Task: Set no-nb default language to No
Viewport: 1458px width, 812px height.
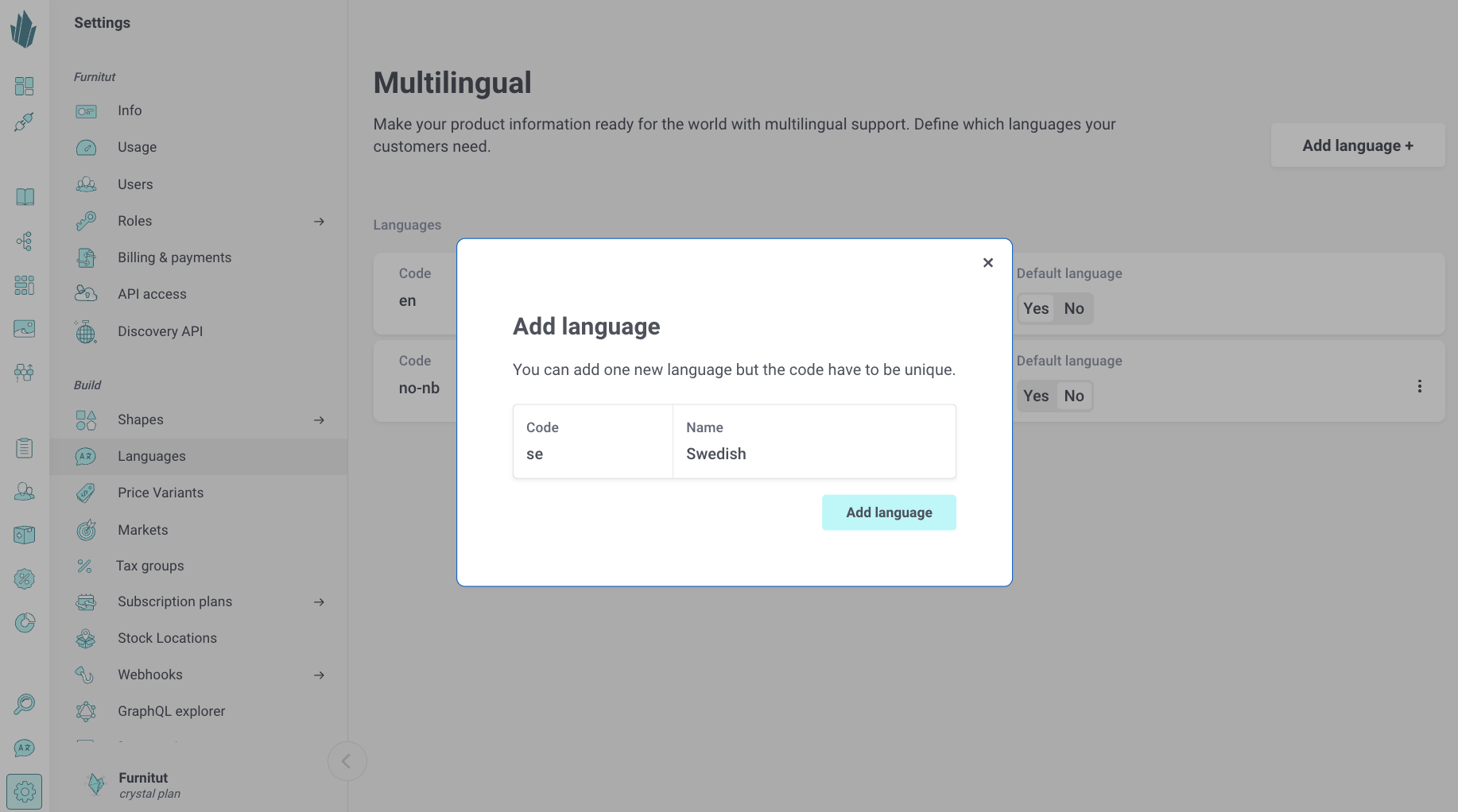Action: pos(1073,396)
